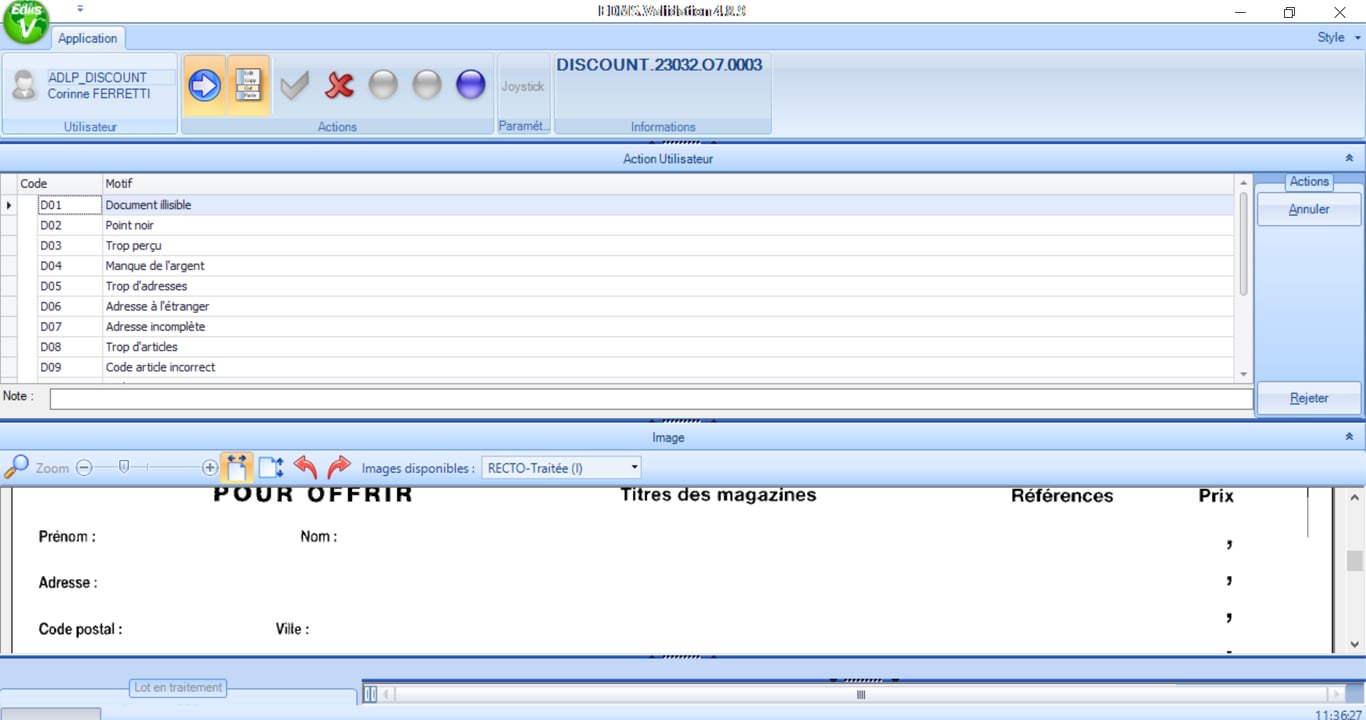Screen dimensions: 1366x720
Task: Click the magnifying glass Zoom icon
Action: pos(16,467)
